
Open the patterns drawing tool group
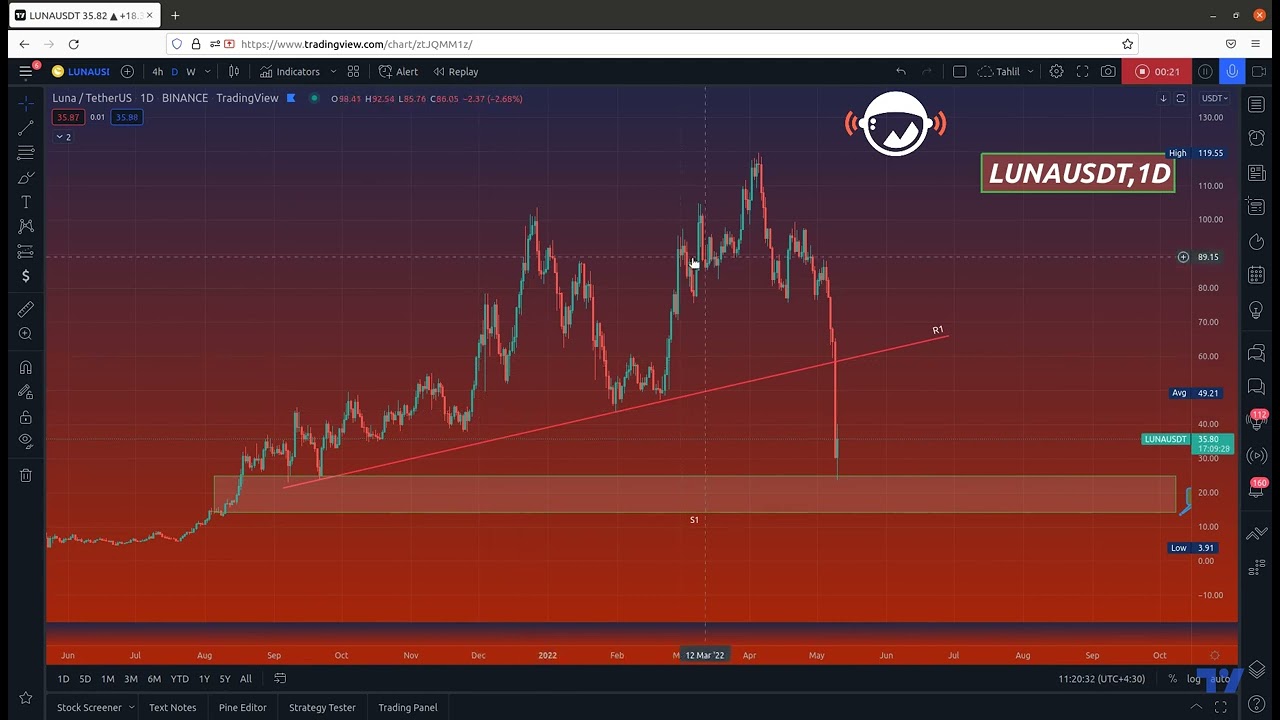point(26,227)
